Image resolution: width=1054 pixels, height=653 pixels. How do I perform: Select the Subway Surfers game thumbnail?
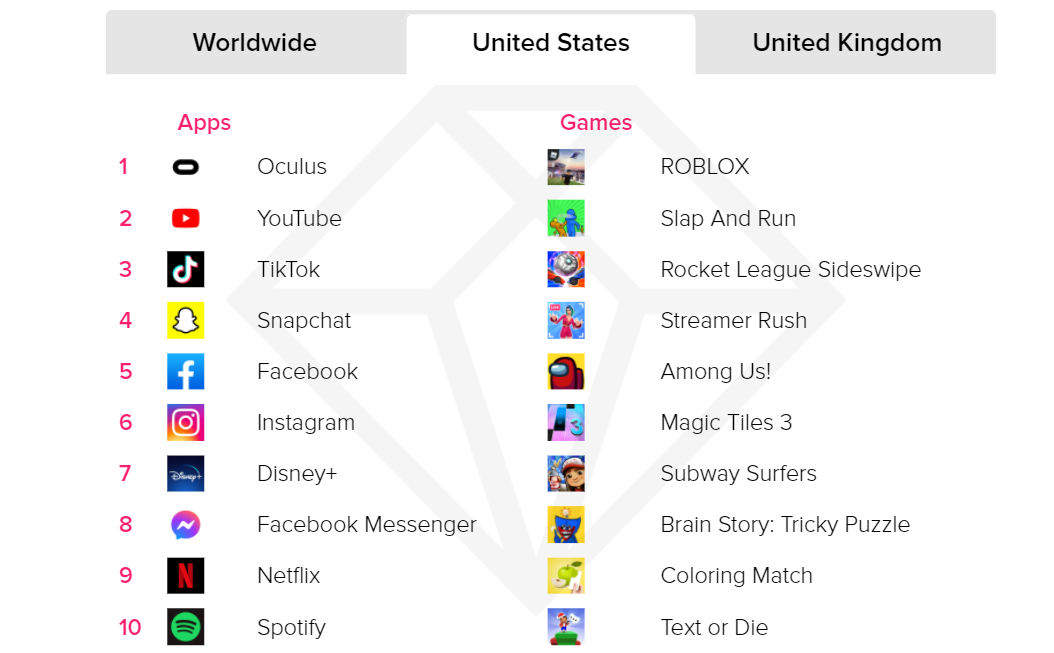pyautogui.click(x=566, y=473)
